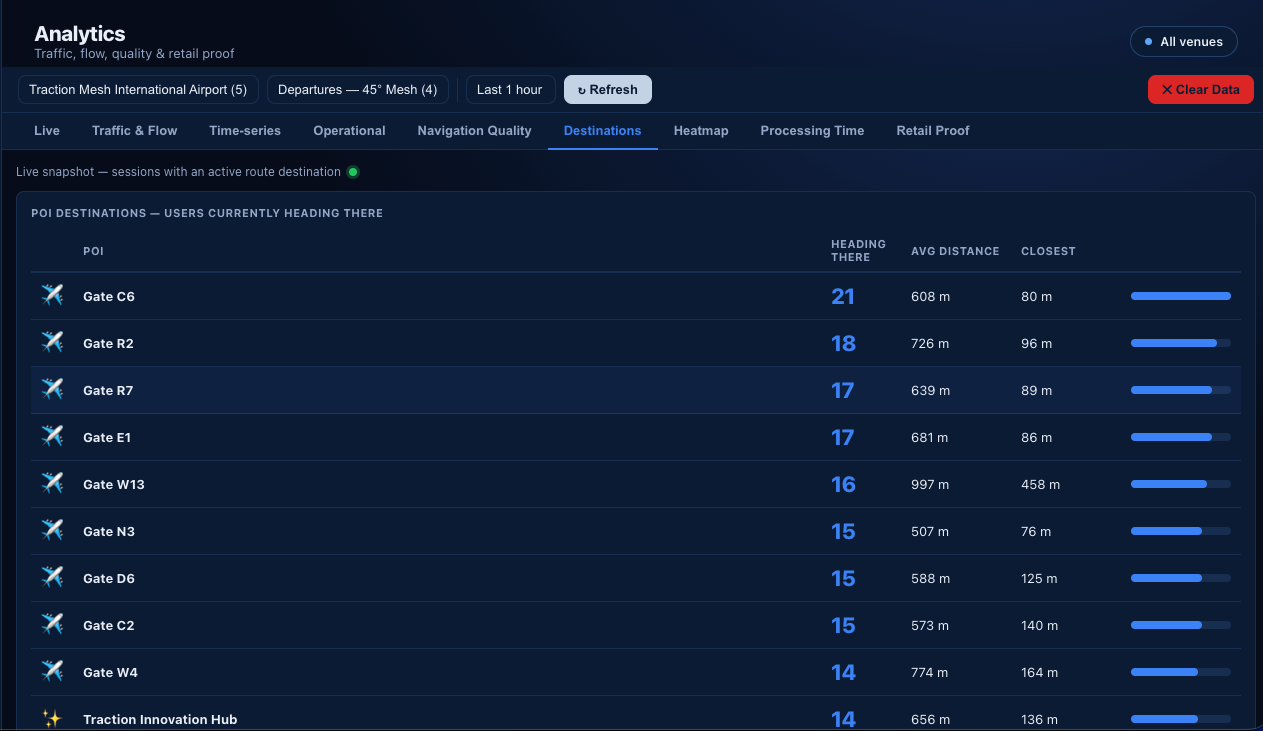Open the Departures — 45° Mesh dropdown

(x=357, y=89)
